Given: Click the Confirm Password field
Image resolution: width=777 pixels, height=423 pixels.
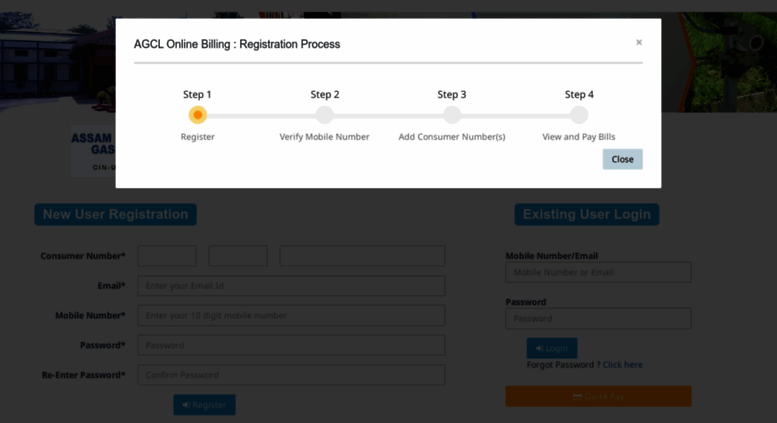Looking at the screenshot, I should (291, 376).
